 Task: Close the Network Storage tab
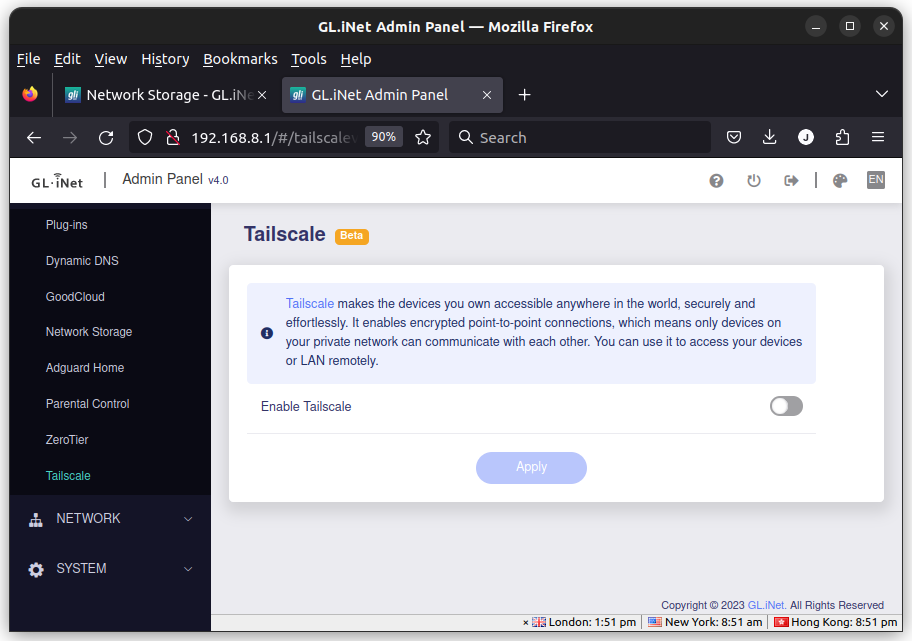tap(262, 95)
